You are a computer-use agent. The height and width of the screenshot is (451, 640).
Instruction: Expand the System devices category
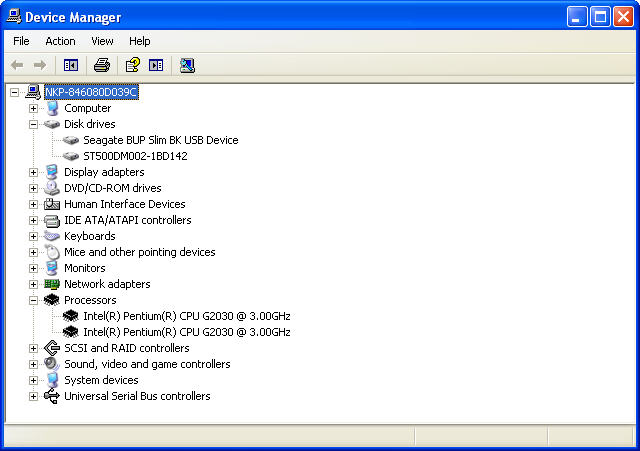coord(33,380)
